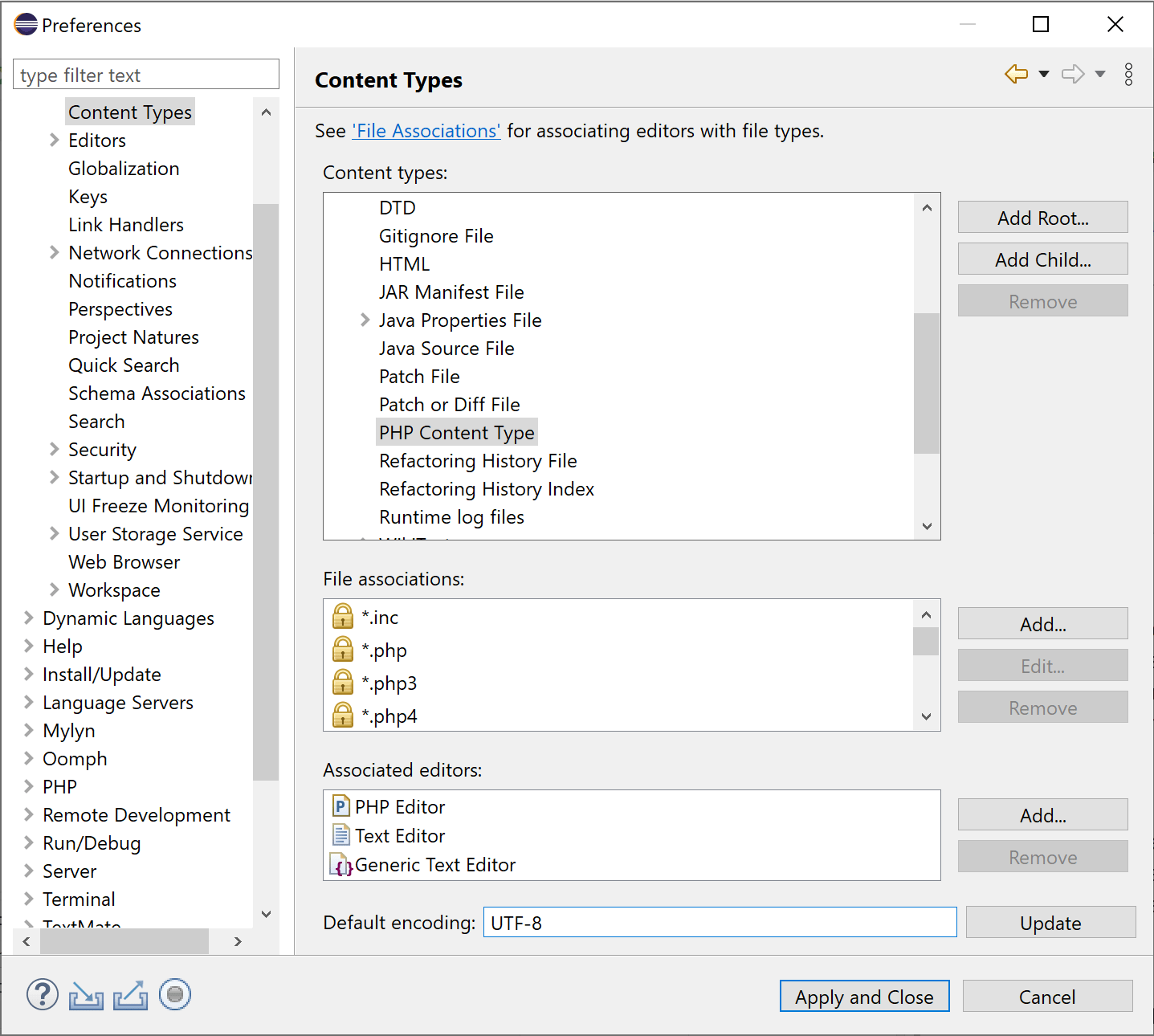Image resolution: width=1154 pixels, height=1036 pixels.
Task: Toggle the preference recorder icon
Action: click(174, 995)
